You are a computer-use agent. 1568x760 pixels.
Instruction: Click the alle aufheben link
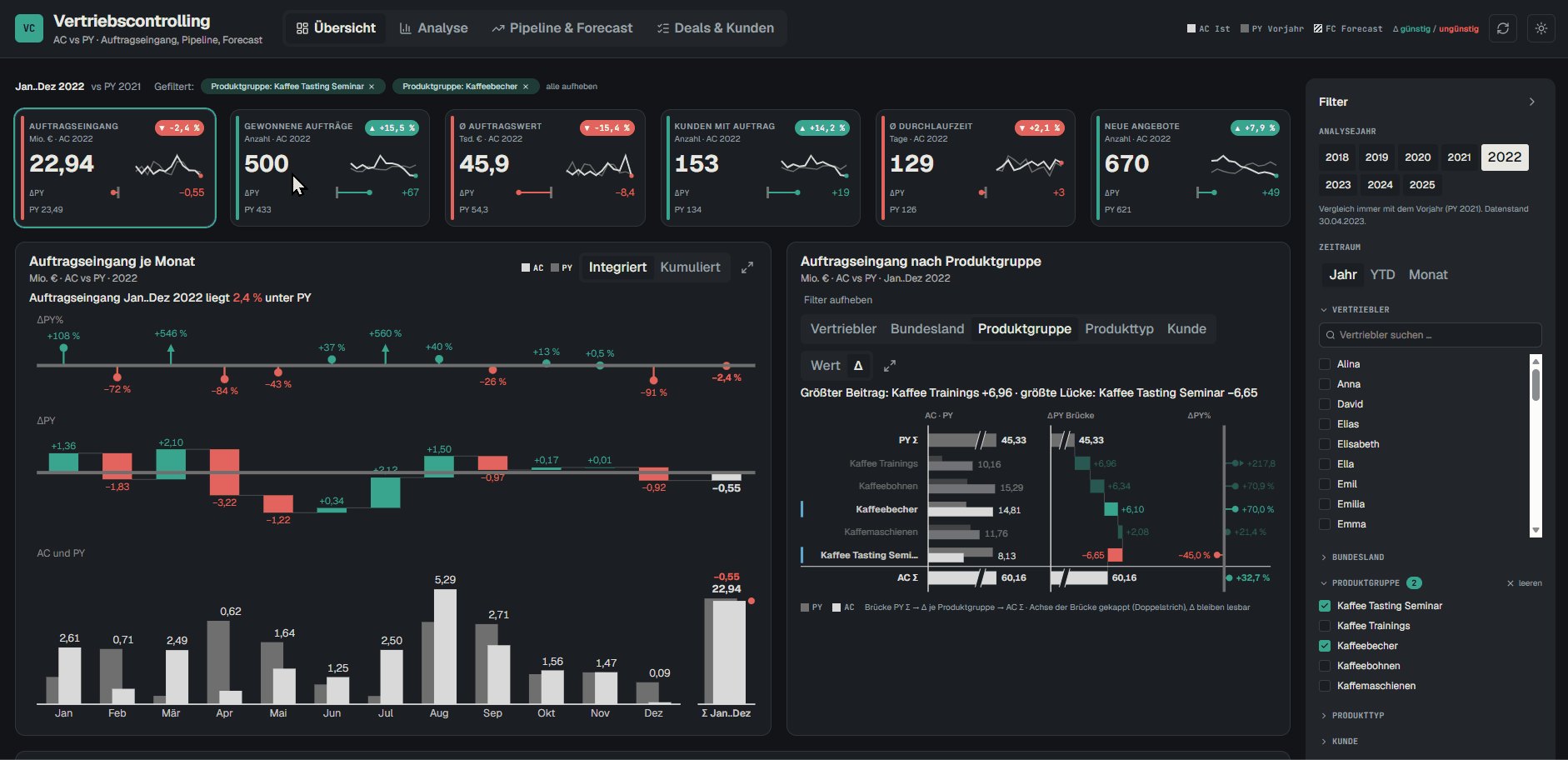point(572,87)
